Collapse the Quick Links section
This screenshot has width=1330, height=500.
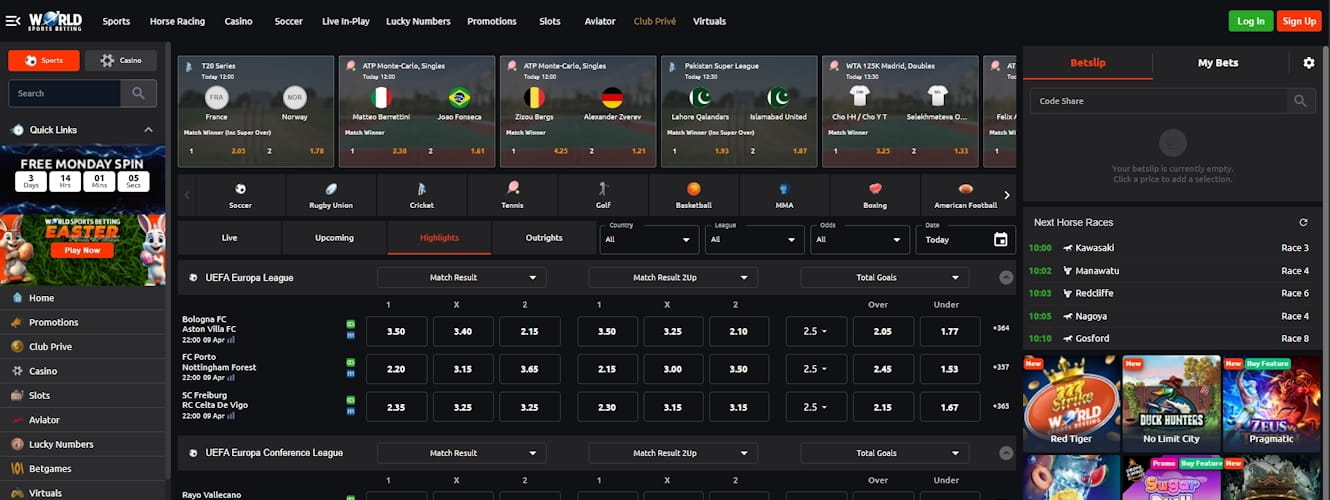click(148, 130)
